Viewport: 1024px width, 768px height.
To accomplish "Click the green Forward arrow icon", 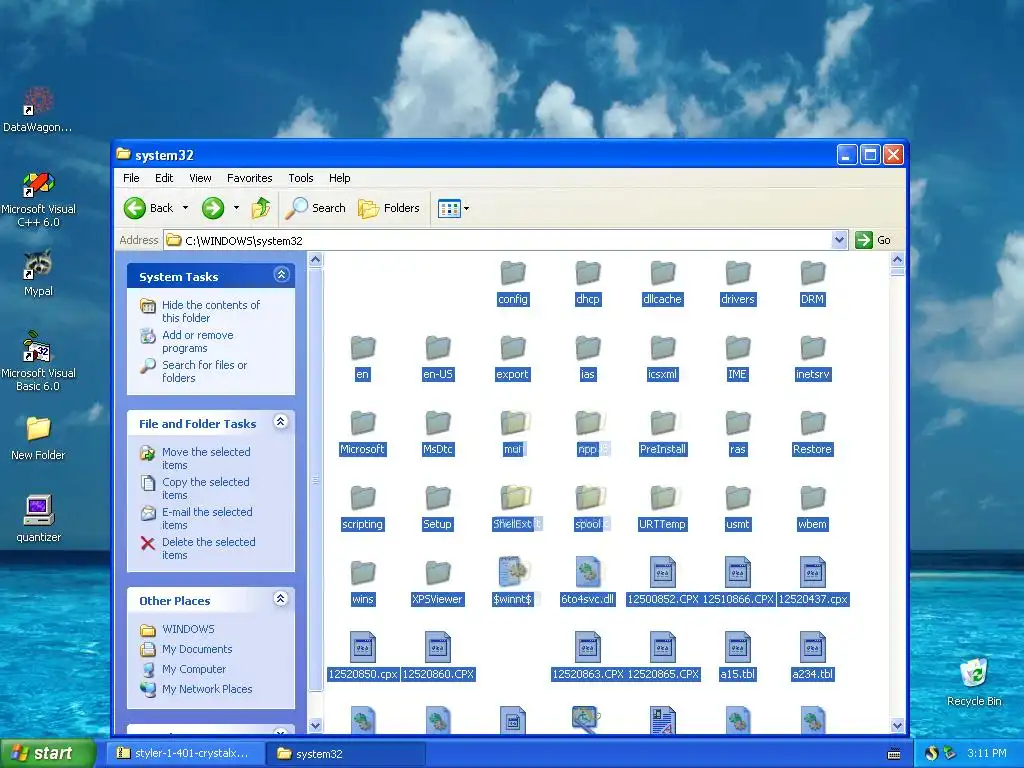I will point(212,208).
